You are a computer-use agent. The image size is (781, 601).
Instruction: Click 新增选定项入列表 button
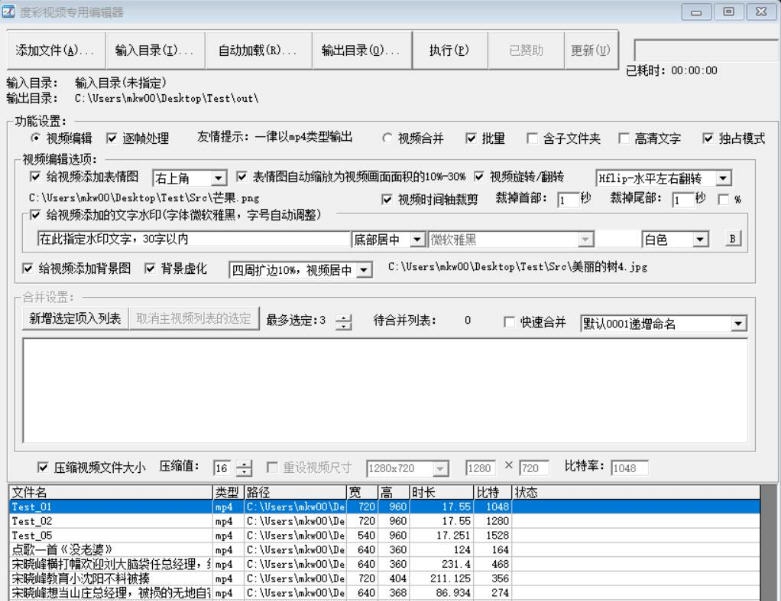75,319
